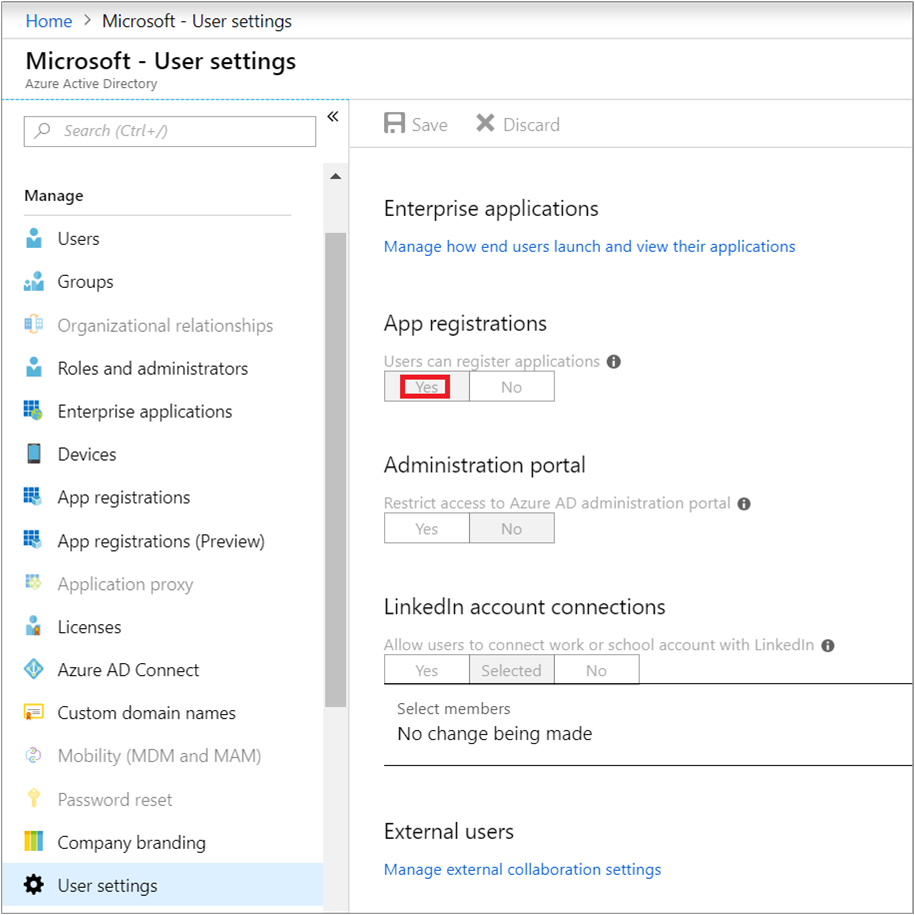Click the Groups sidebar icon

coord(34,281)
